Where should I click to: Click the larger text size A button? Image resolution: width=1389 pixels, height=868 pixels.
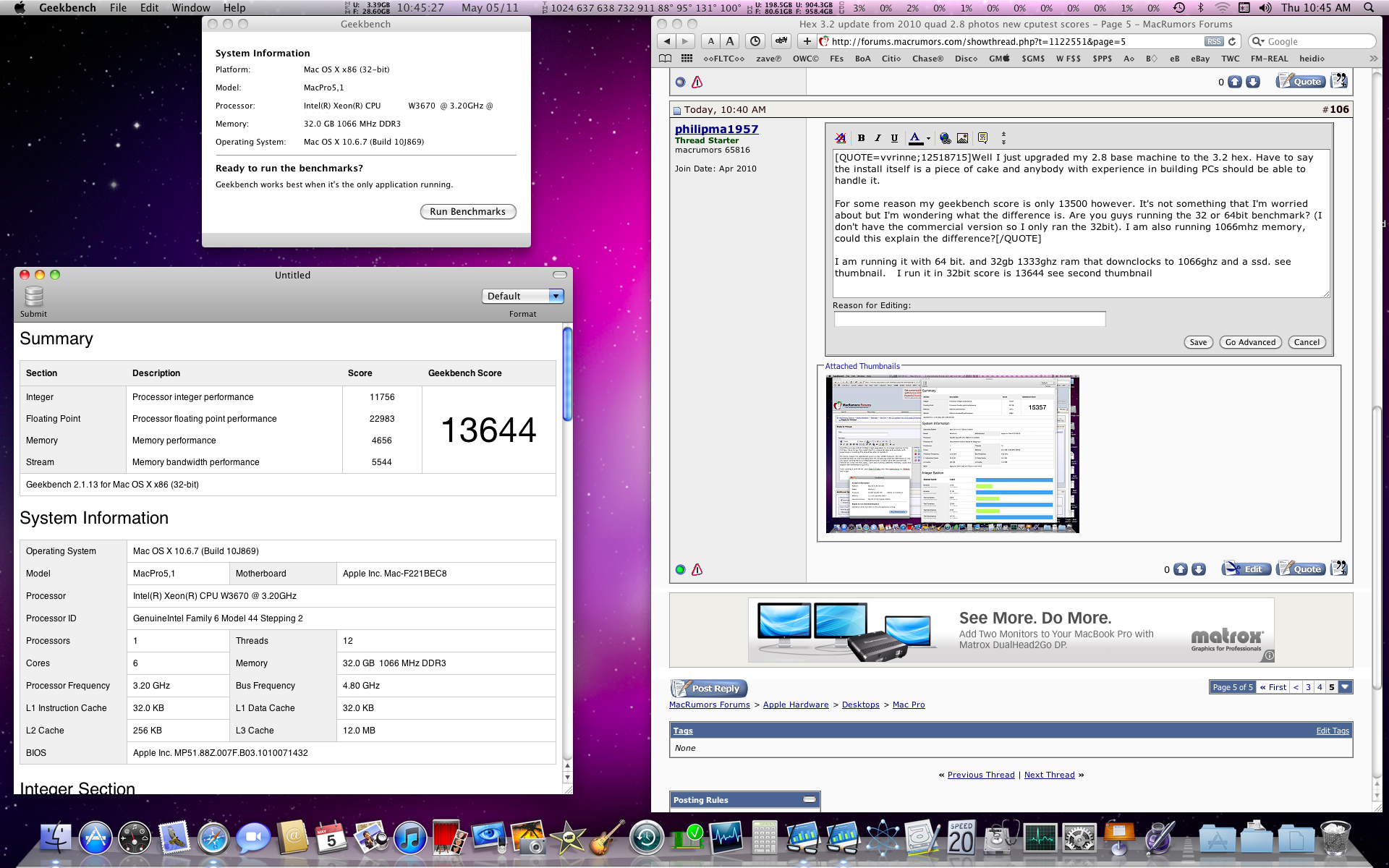730,41
